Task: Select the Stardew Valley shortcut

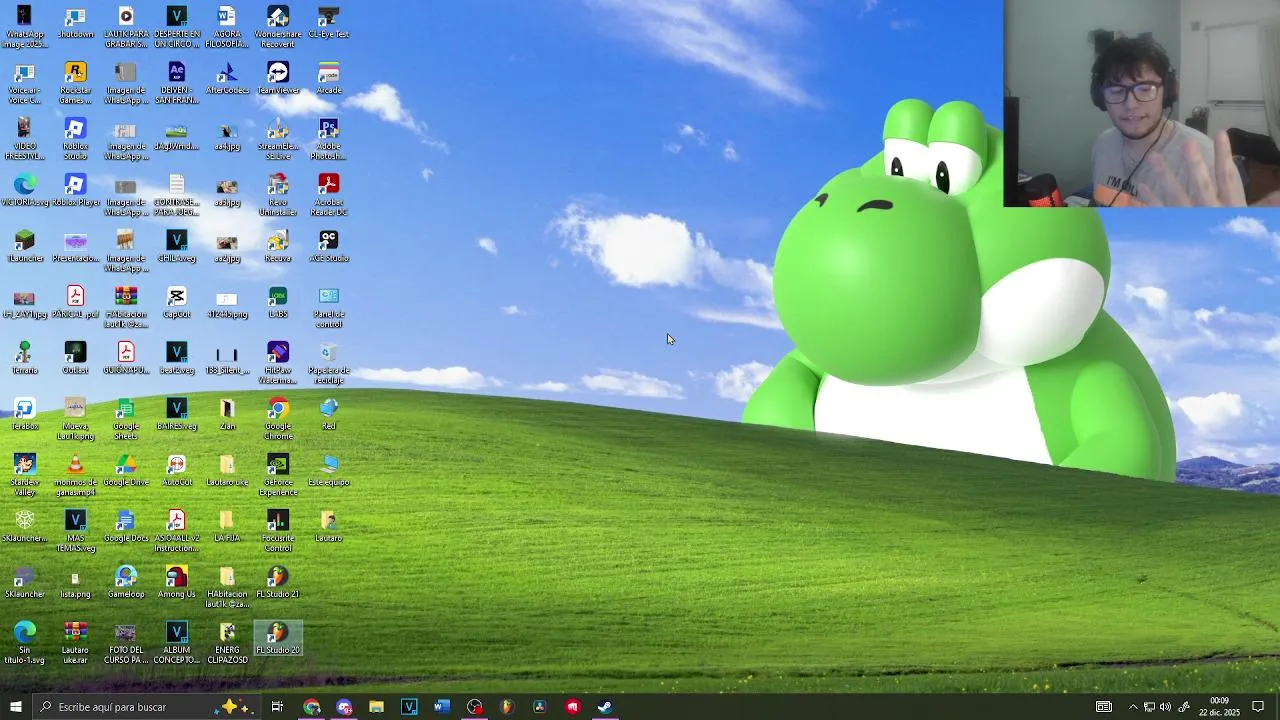Action: [x=25, y=475]
